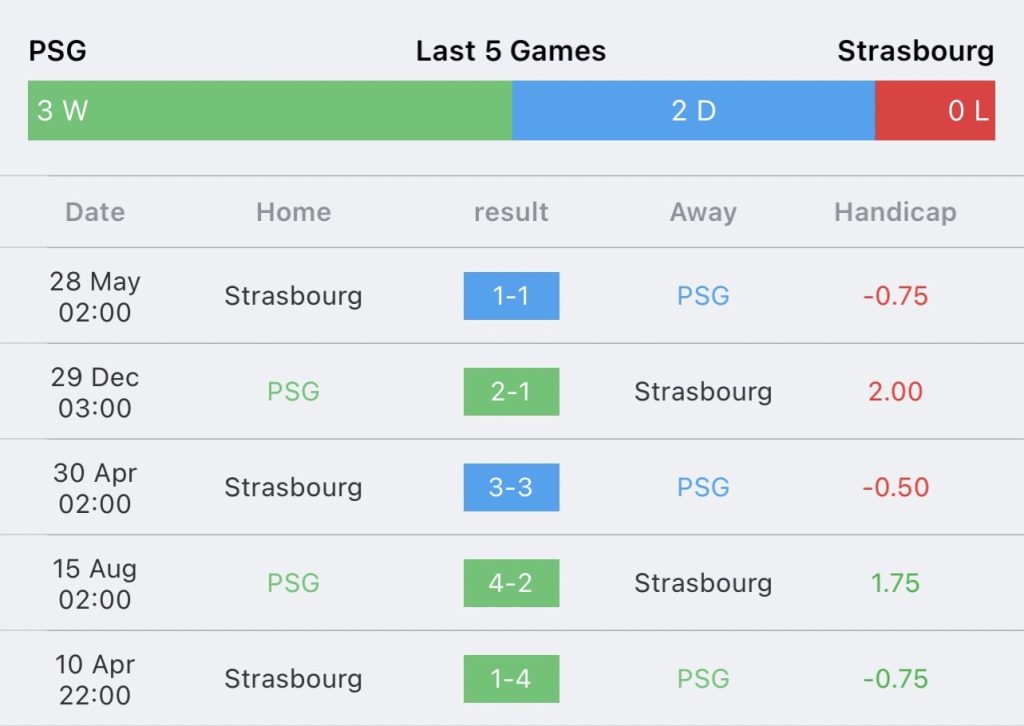
Task: Click the 15 Aug 02:00 date cell
Action: 95,584
